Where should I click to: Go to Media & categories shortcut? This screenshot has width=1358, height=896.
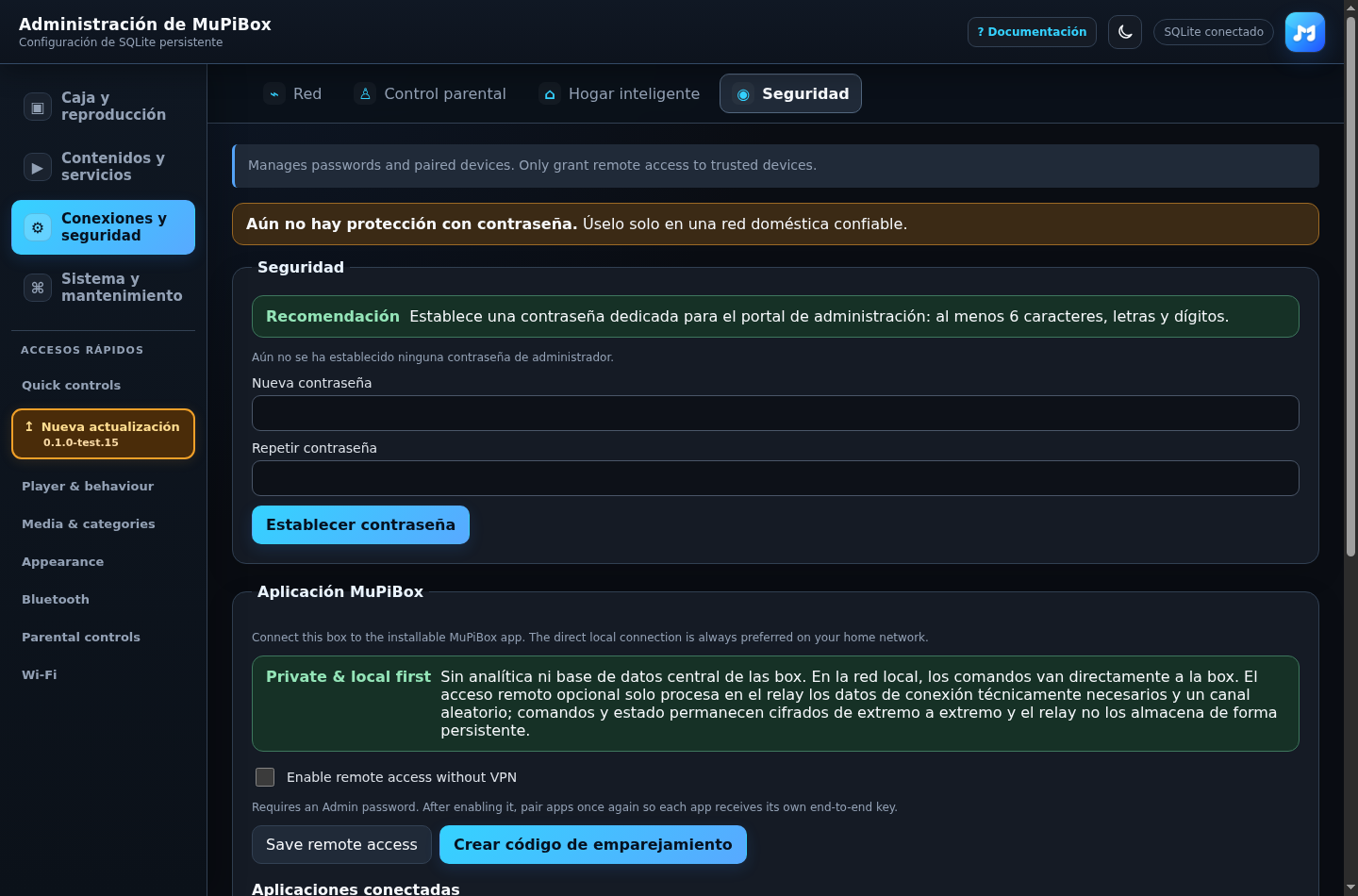[104, 524]
